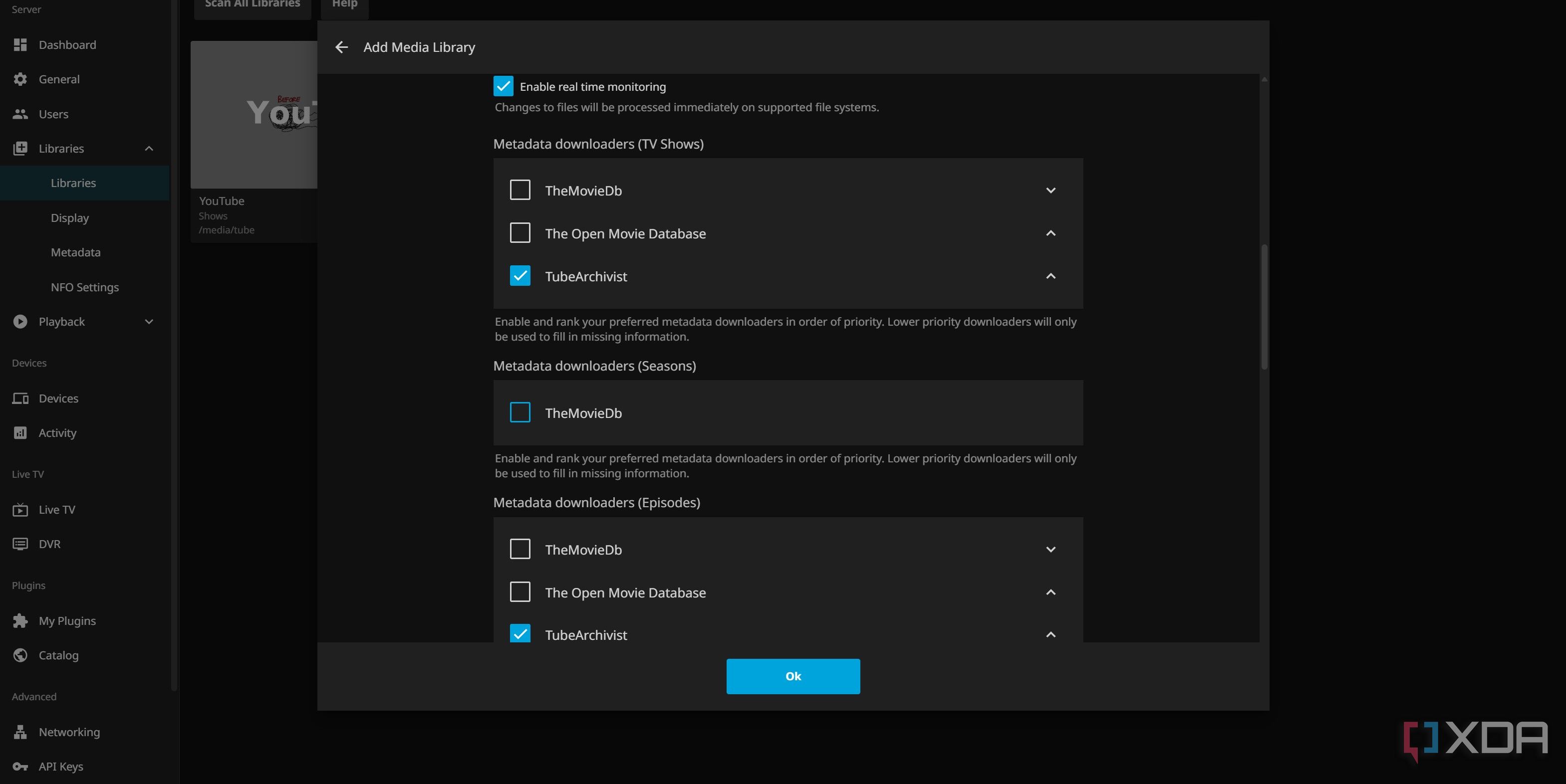Viewport: 1566px width, 784px height.
Task: Click the General gear icon
Action: pos(20,80)
